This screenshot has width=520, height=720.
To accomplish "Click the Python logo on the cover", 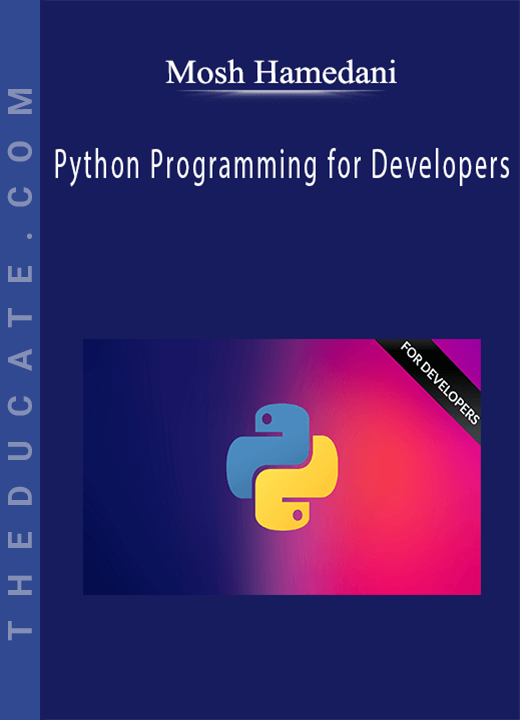I will (282, 467).
